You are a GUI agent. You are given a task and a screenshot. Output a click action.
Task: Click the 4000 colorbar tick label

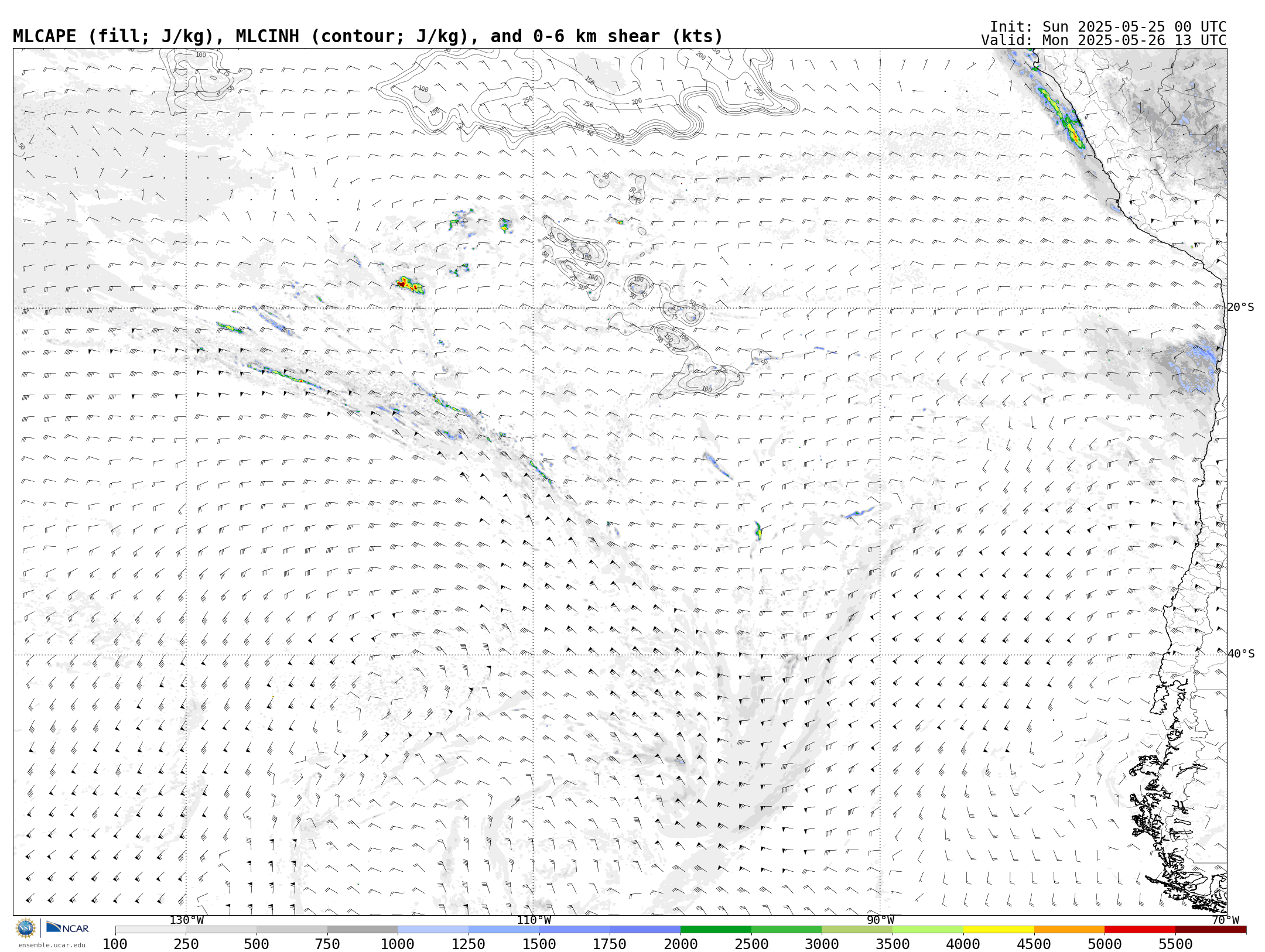(x=963, y=944)
